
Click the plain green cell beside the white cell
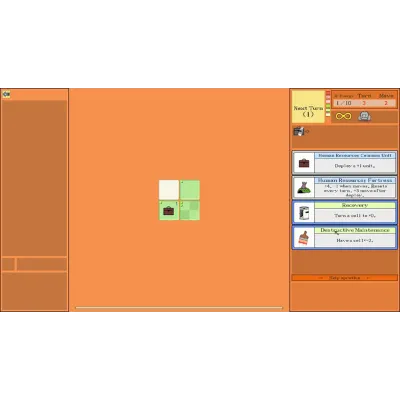point(190,190)
